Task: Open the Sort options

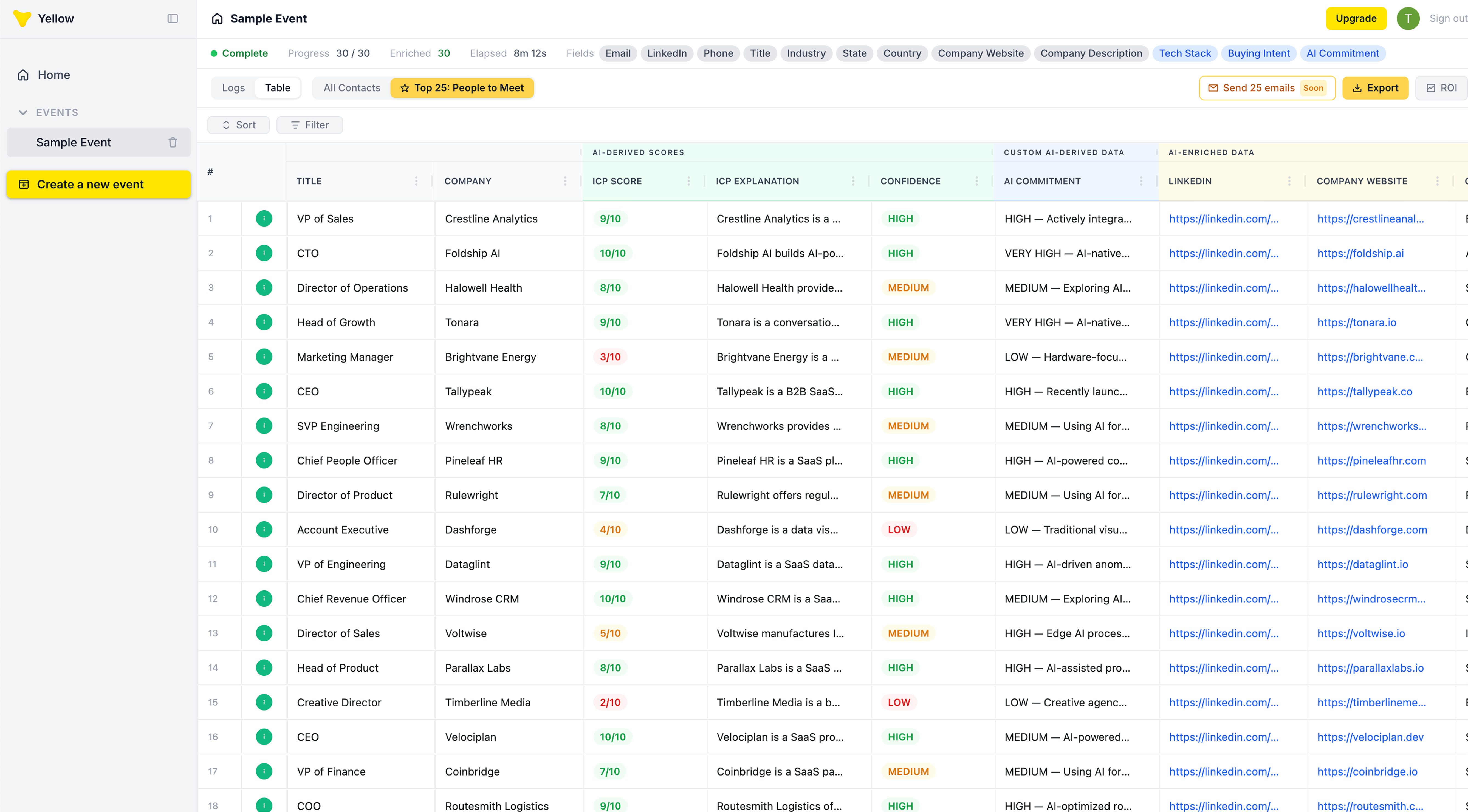Action: [x=238, y=124]
